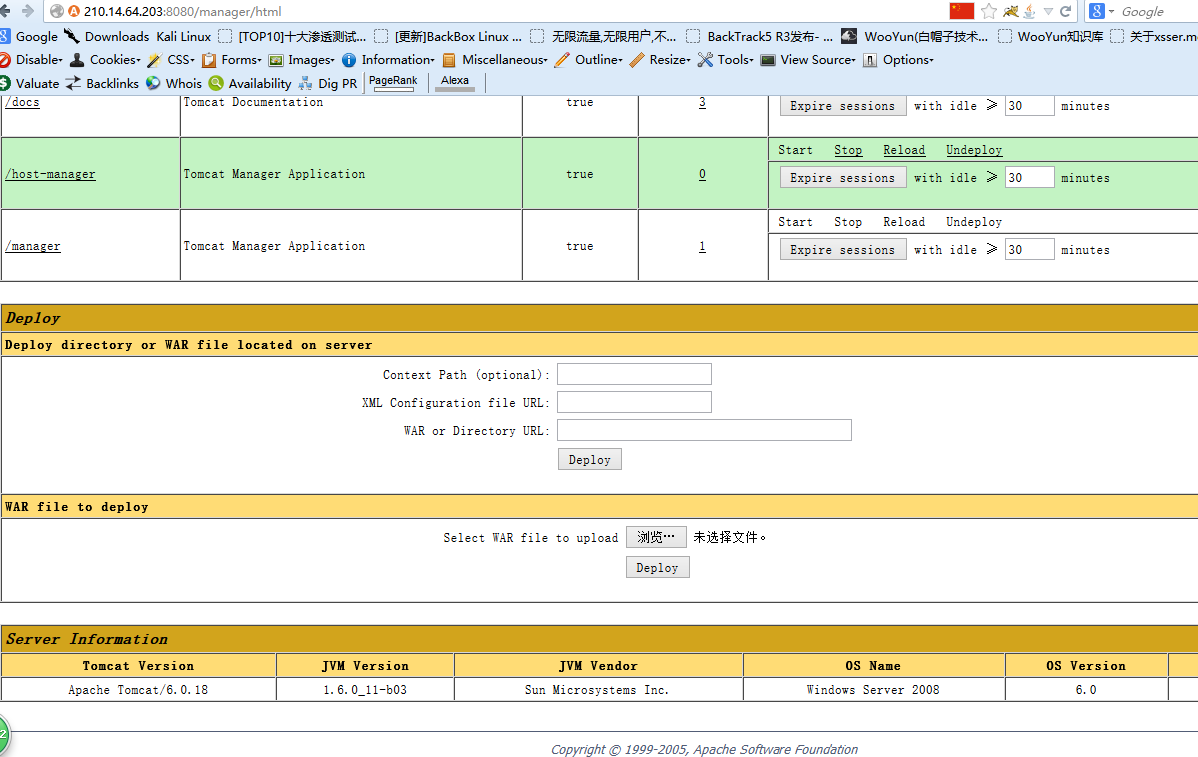The height and width of the screenshot is (757, 1198).
Task: Open the View Source toolbar menu
Action: click(x=808, y=60)
